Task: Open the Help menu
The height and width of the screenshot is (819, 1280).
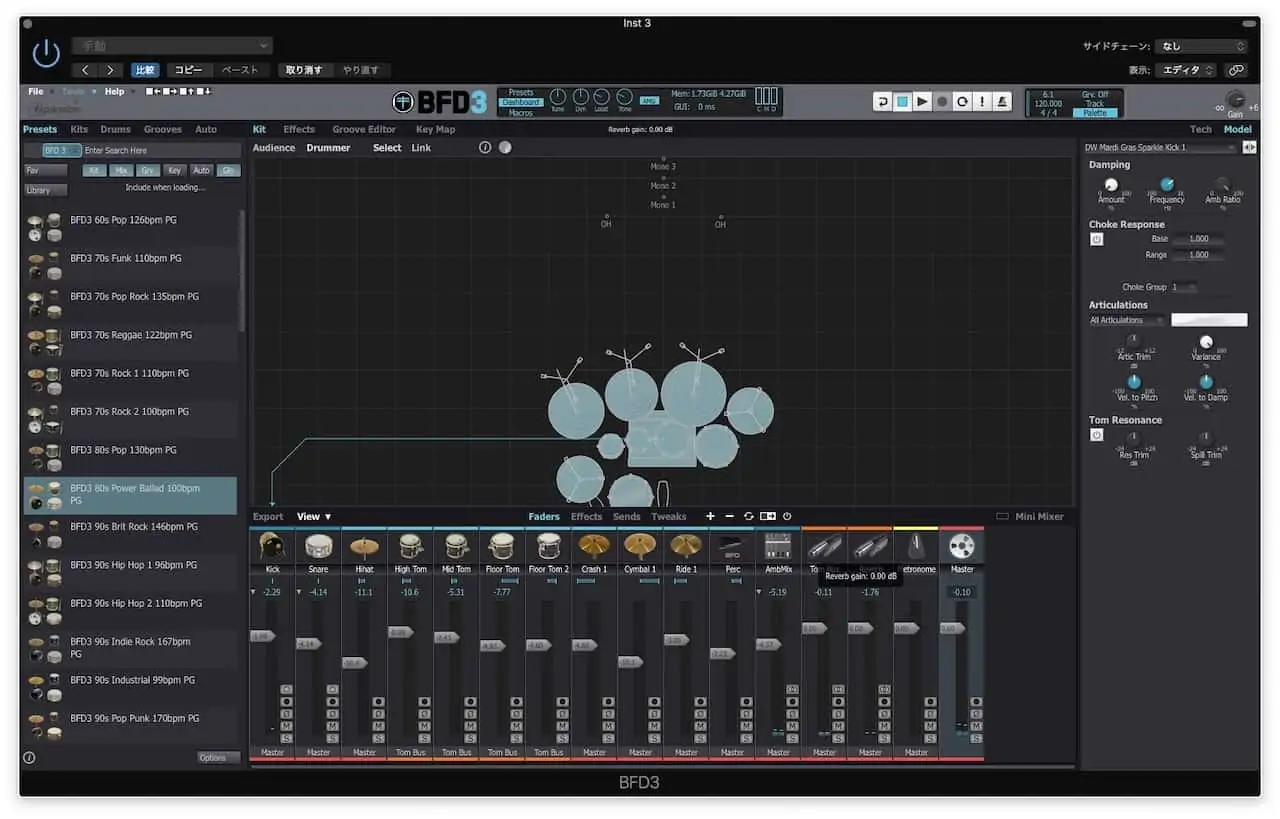Action: [x=115, y=92]
